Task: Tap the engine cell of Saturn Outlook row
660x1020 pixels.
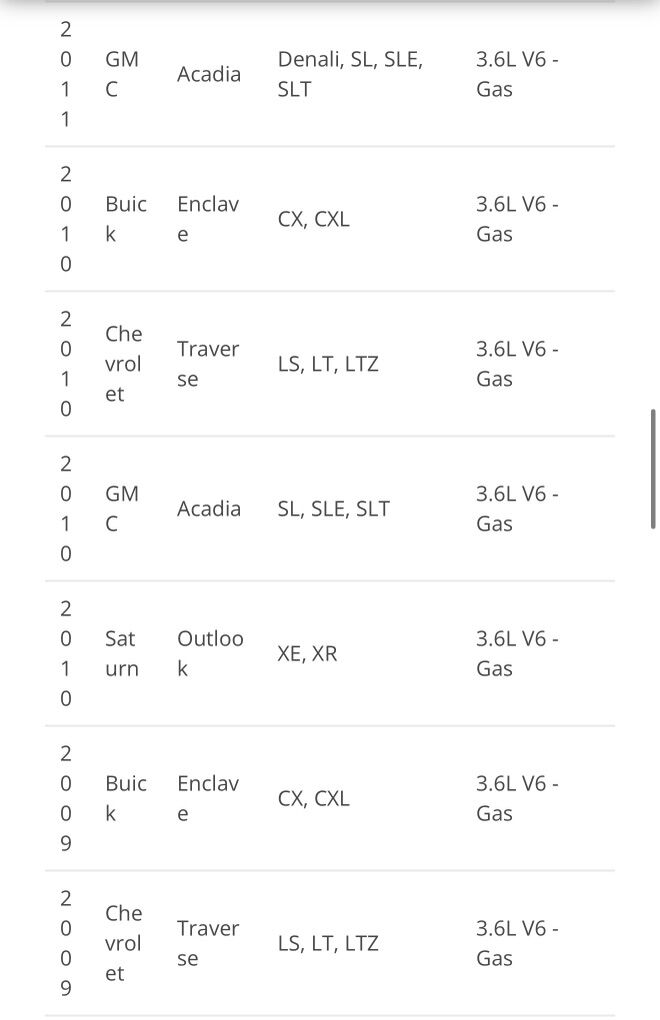Action: click(x=516, y=653)
